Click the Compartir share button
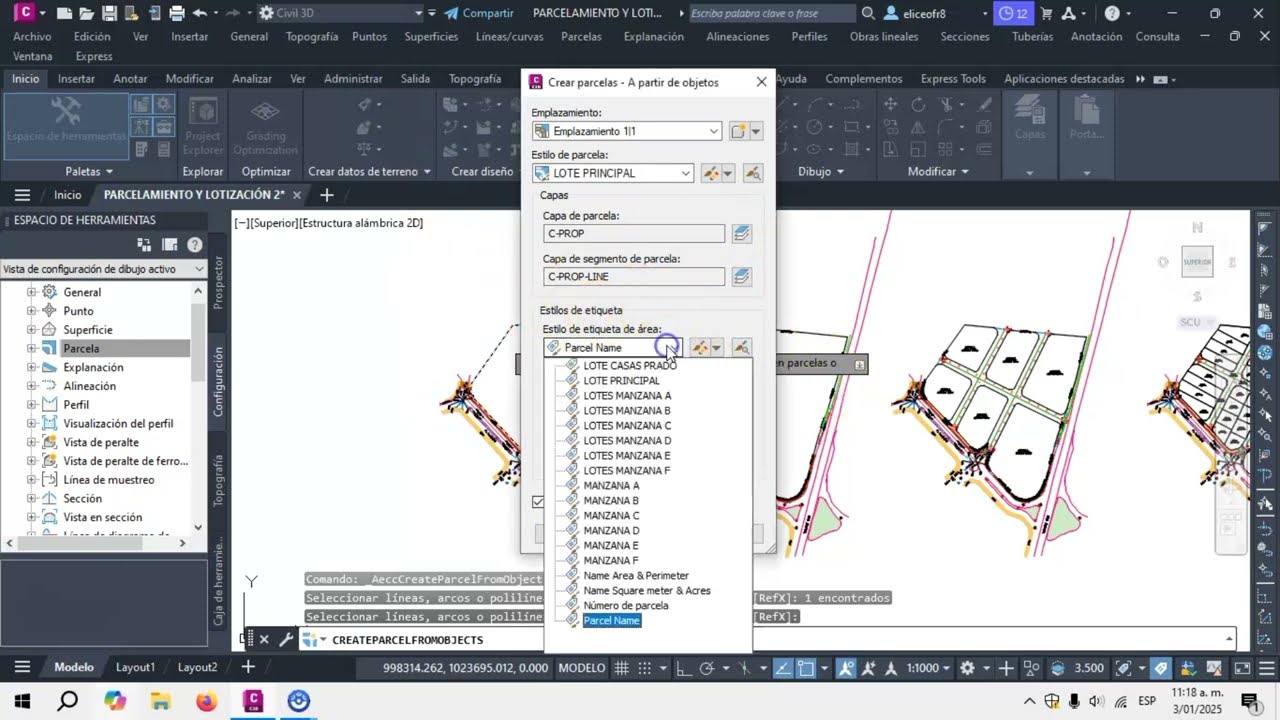 (x=478, y=13)
